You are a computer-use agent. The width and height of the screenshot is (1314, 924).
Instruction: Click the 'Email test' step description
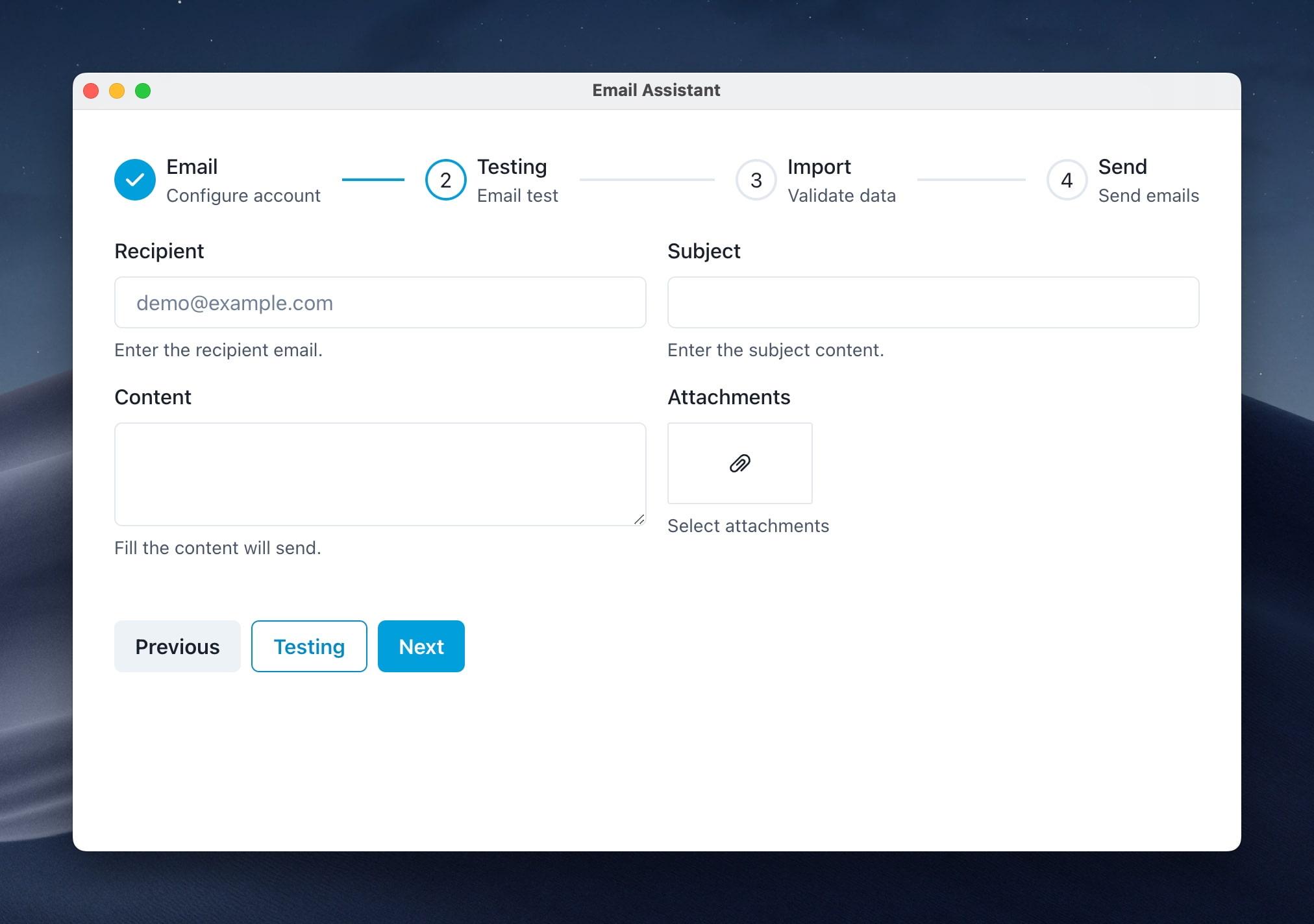[517, 195]
